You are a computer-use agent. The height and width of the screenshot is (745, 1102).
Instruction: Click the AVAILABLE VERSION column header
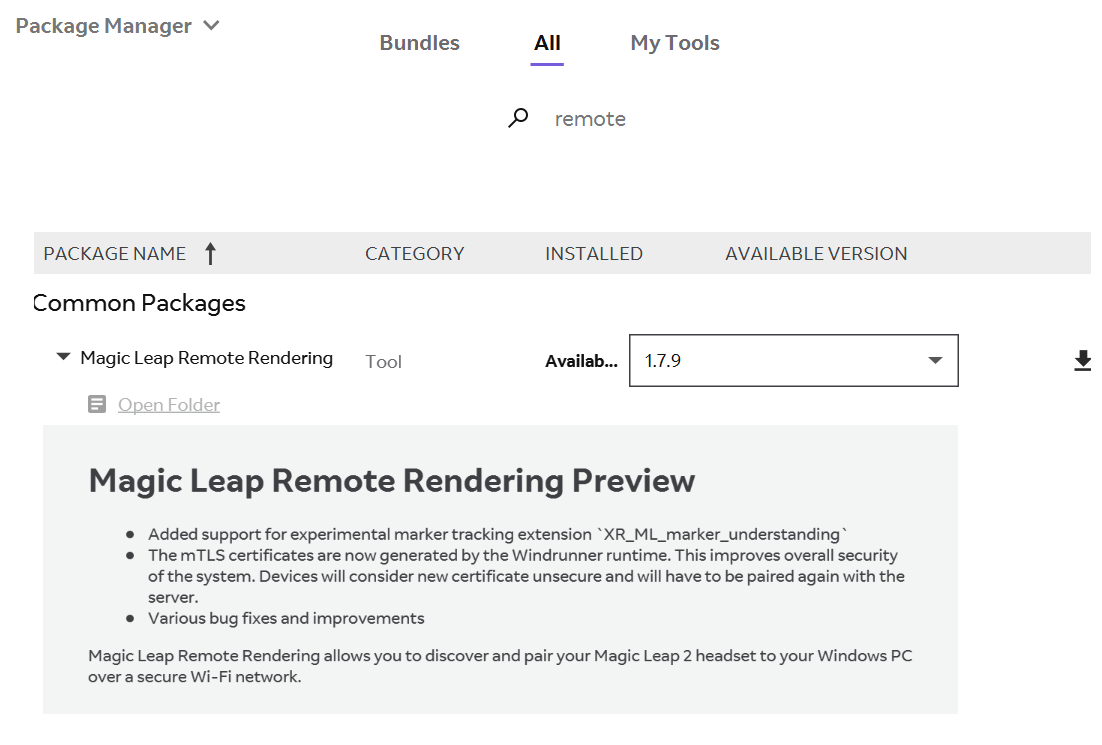[815, 253]
